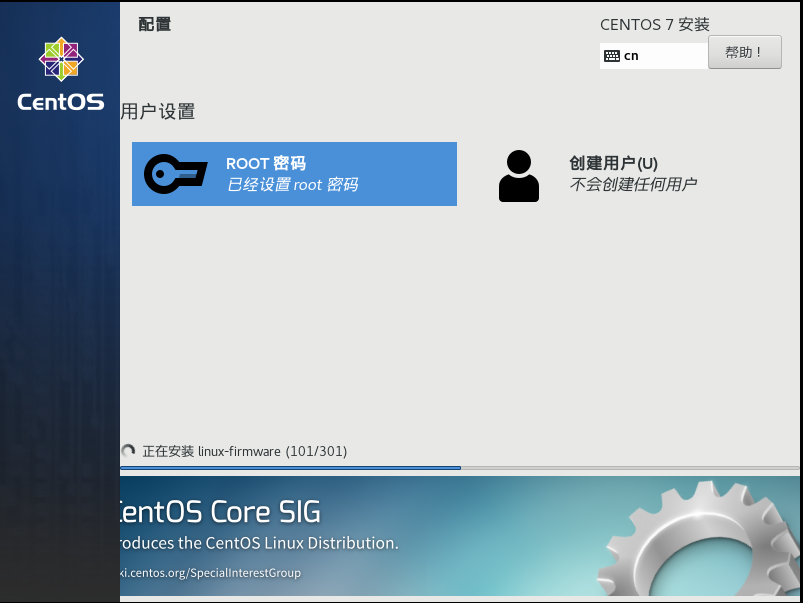Open the ROOT 密码 settings key icon

(x=176, y=174)
